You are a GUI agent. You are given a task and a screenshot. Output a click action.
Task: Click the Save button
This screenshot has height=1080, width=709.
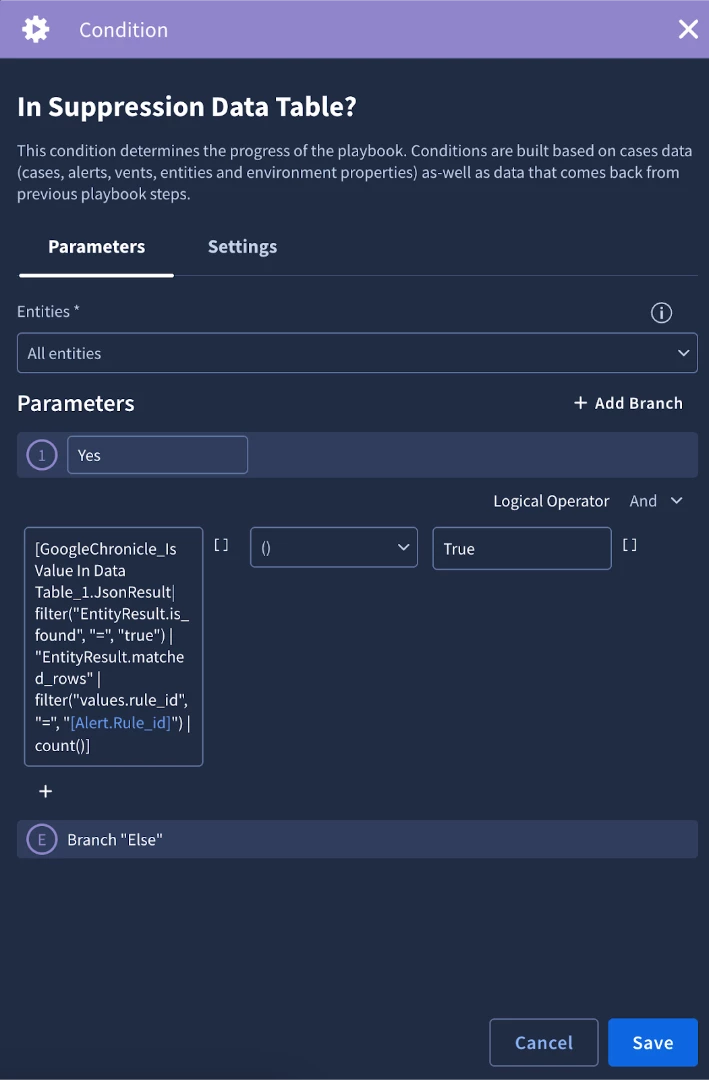pos(653,1042)
